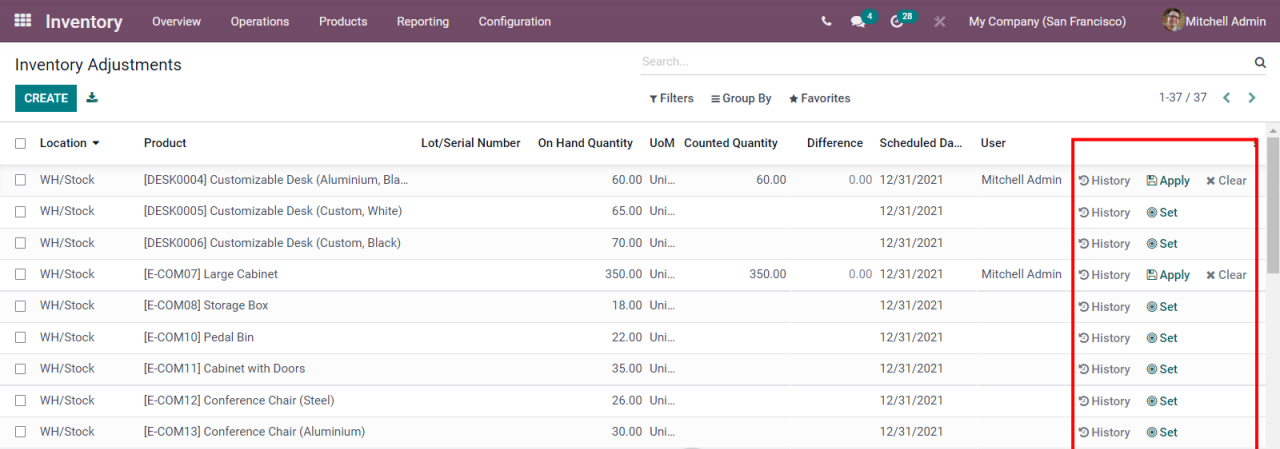This screenshot has height=449, width=1280.
Task: Open the Operations menu
Action: click(x=260, y=21)
